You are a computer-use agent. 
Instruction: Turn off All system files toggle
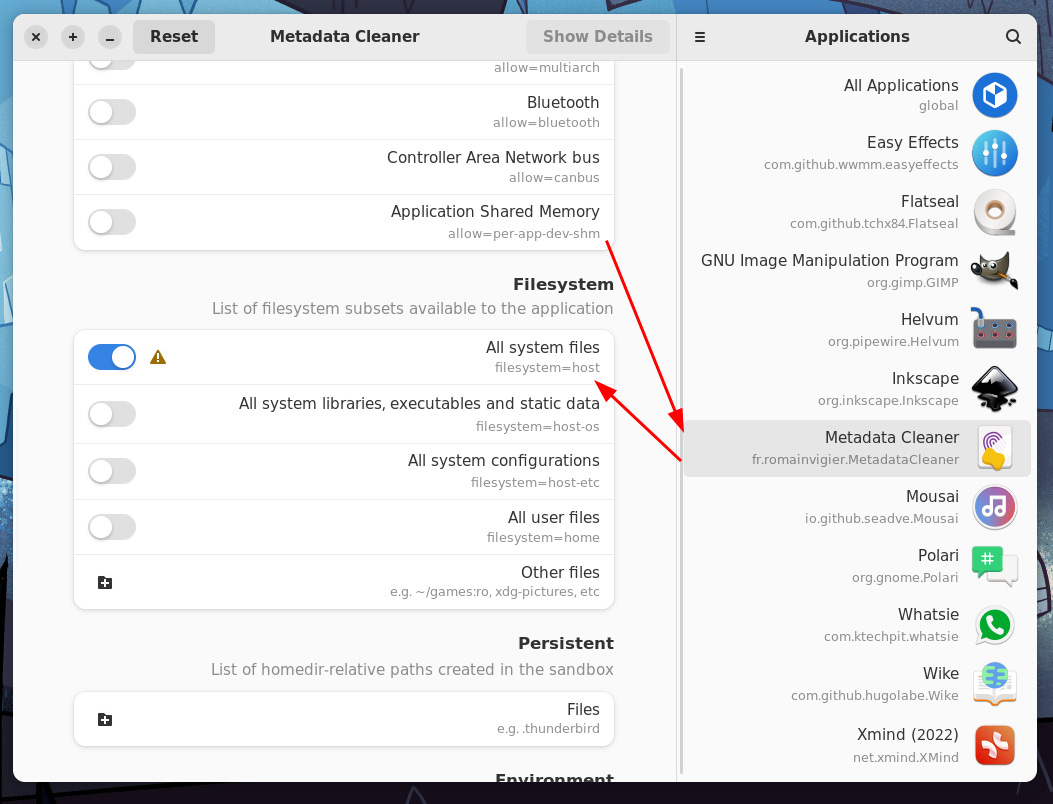pos(112,357)
